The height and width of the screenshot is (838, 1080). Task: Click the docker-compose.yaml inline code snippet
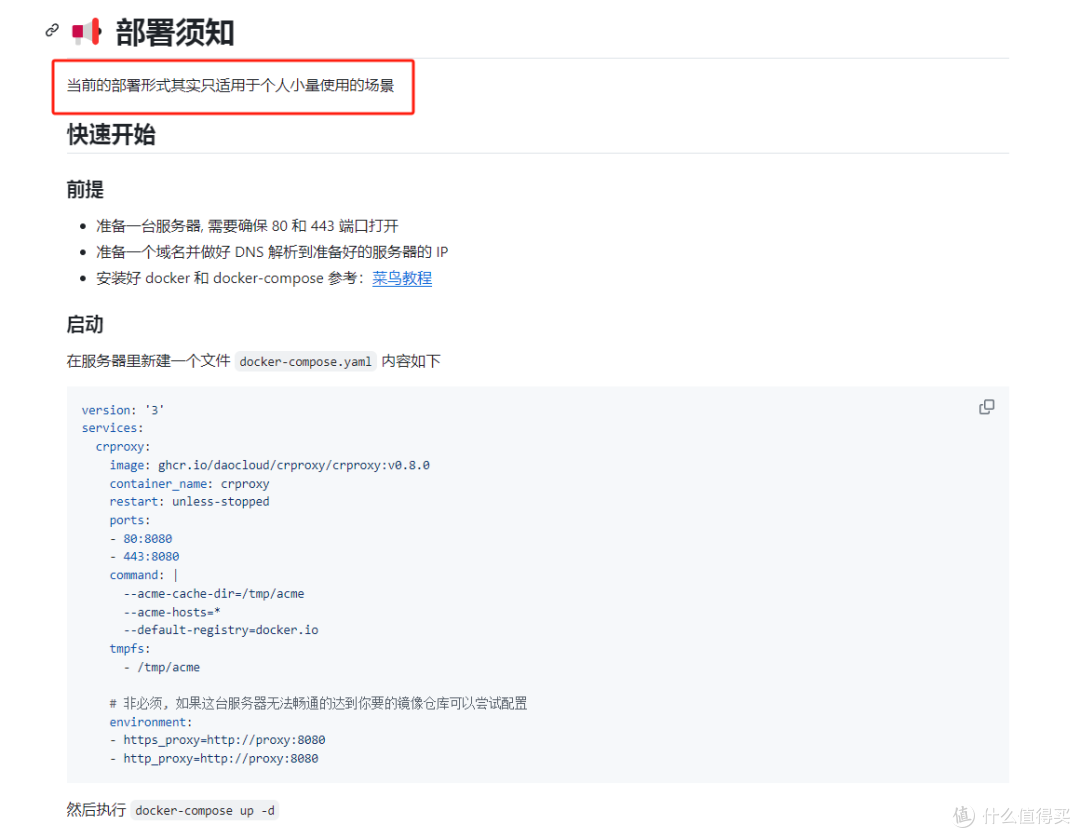pos(305,361)
